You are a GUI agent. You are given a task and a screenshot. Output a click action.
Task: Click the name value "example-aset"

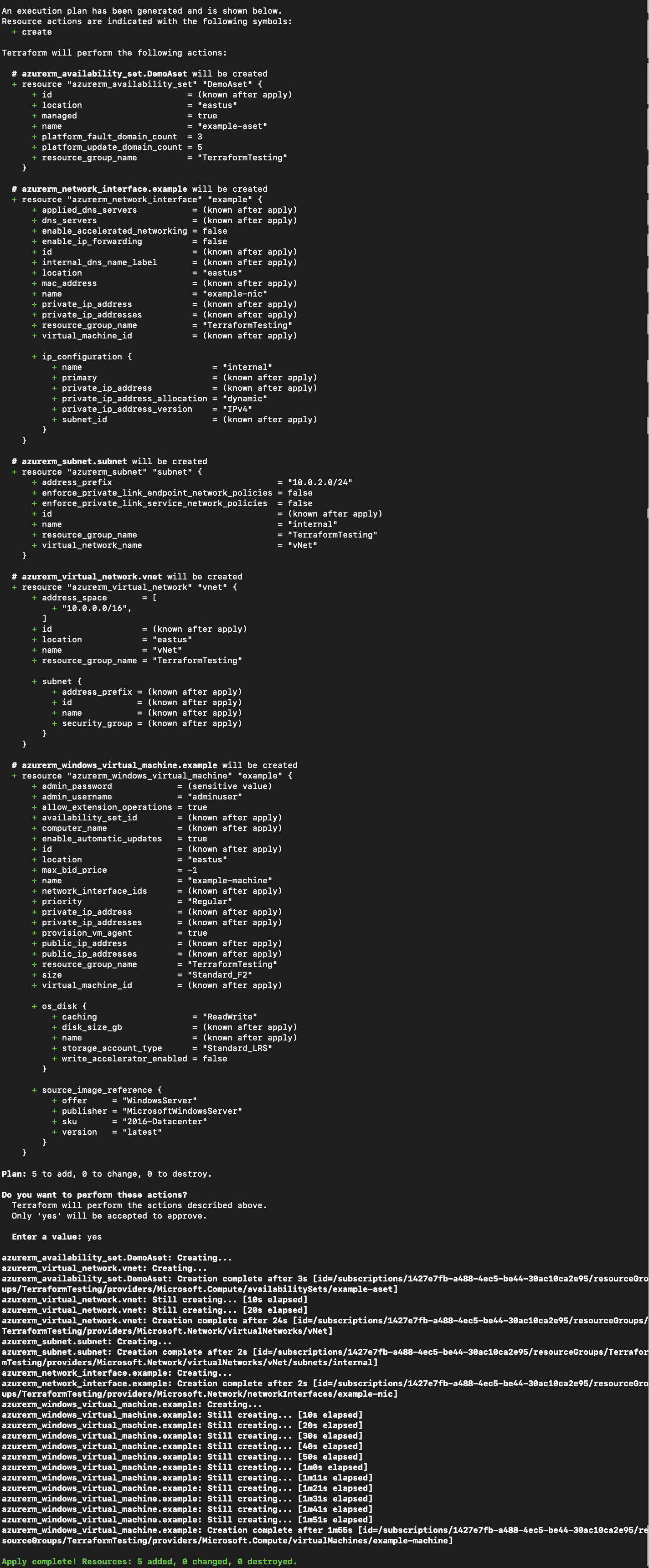tap(232, 126)
